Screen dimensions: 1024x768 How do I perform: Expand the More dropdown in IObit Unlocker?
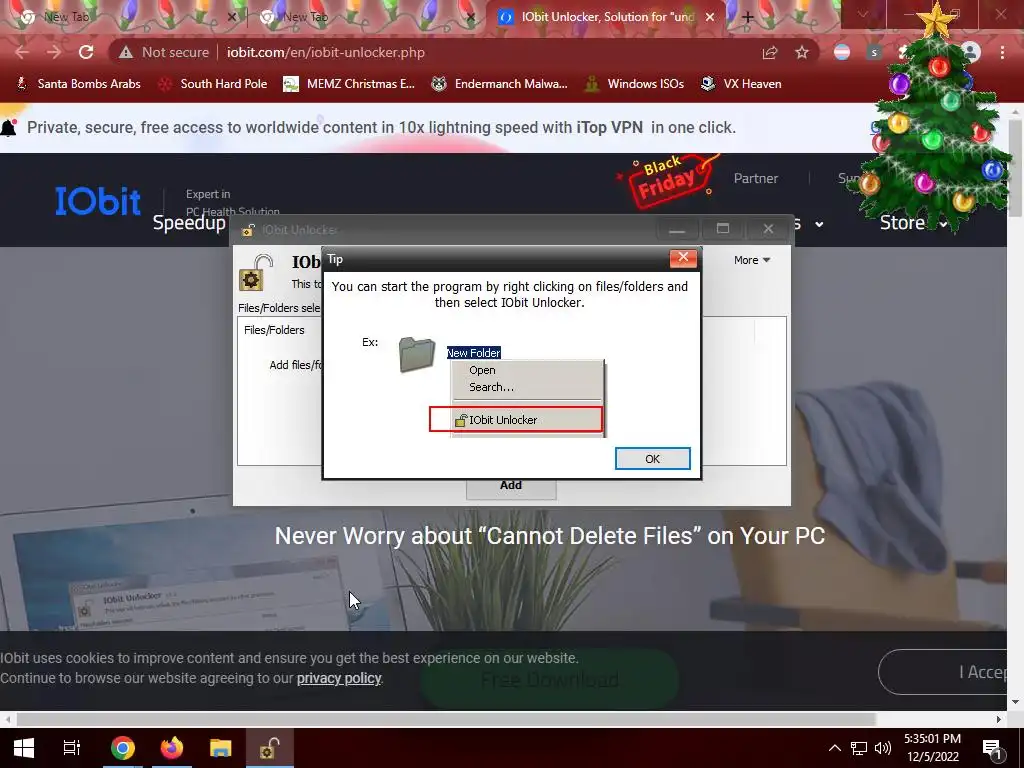[x=752, y=260]
